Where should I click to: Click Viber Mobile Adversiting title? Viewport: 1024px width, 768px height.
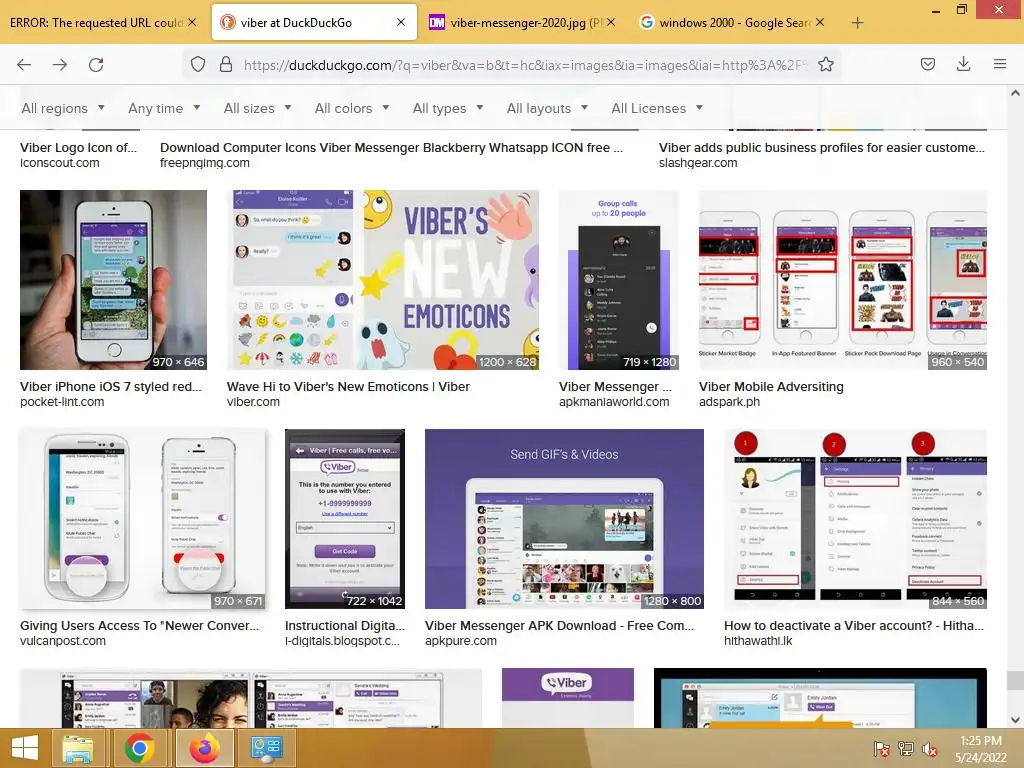point(771,387)
